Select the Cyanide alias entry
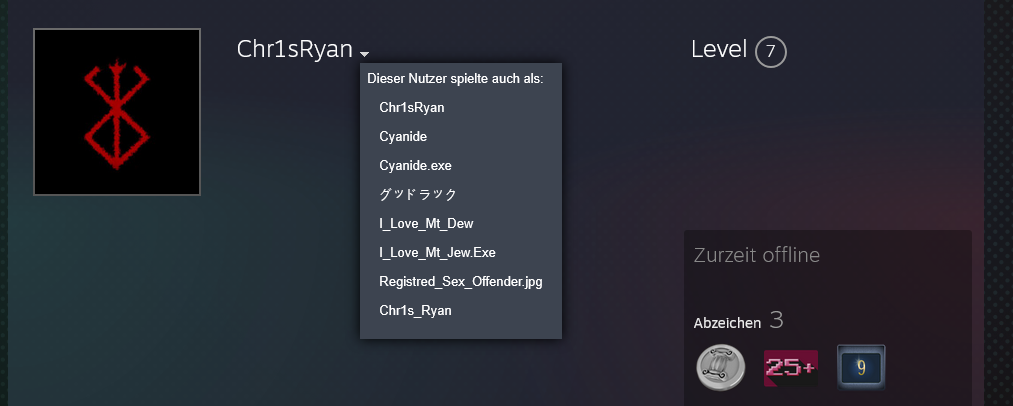The height and width of the screenshot is (406, 1013). [x=403, y=136]
